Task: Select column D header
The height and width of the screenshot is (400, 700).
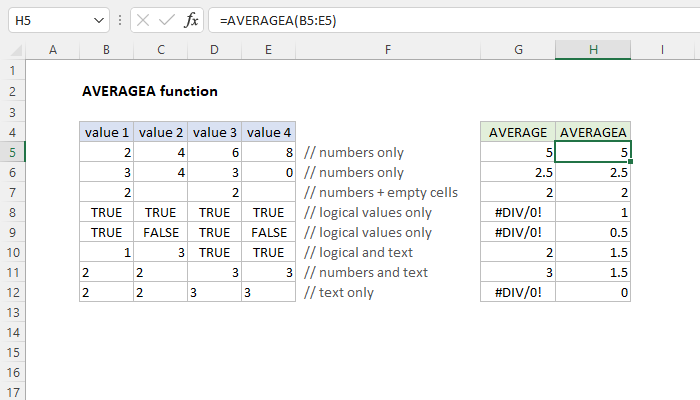Action: point(214,50)
